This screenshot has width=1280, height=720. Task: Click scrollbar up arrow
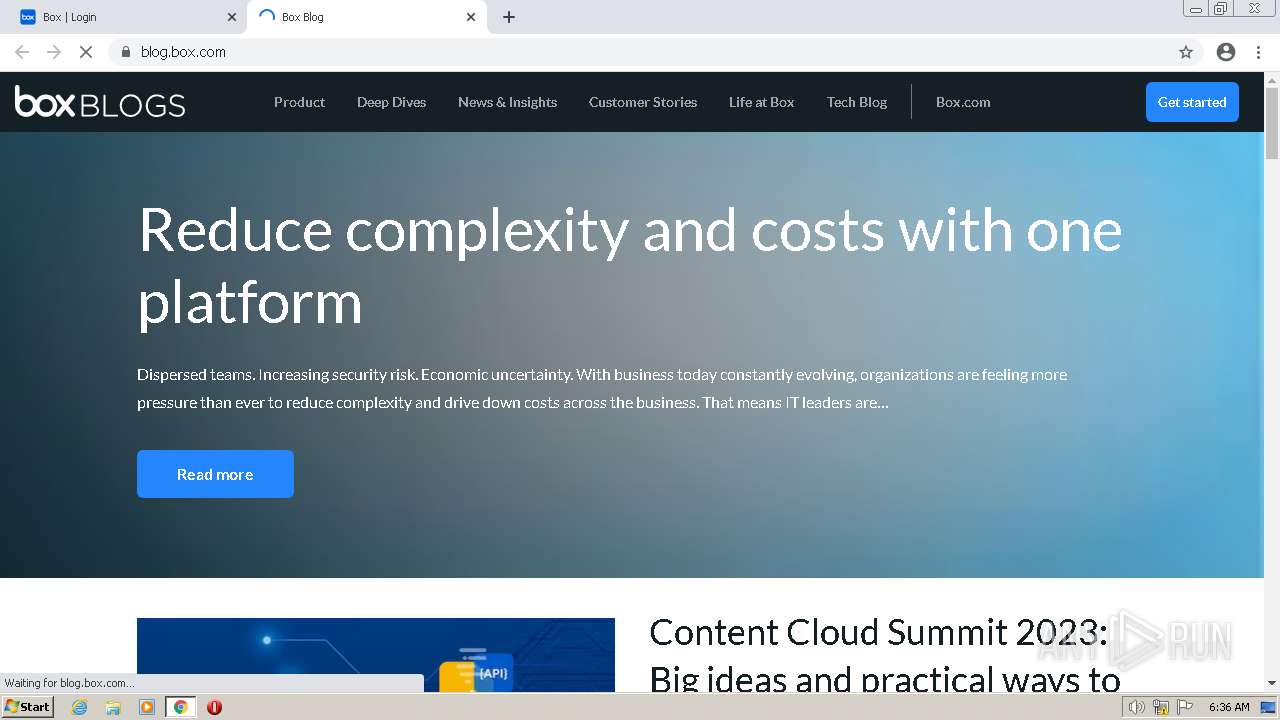pos(1272,79)
